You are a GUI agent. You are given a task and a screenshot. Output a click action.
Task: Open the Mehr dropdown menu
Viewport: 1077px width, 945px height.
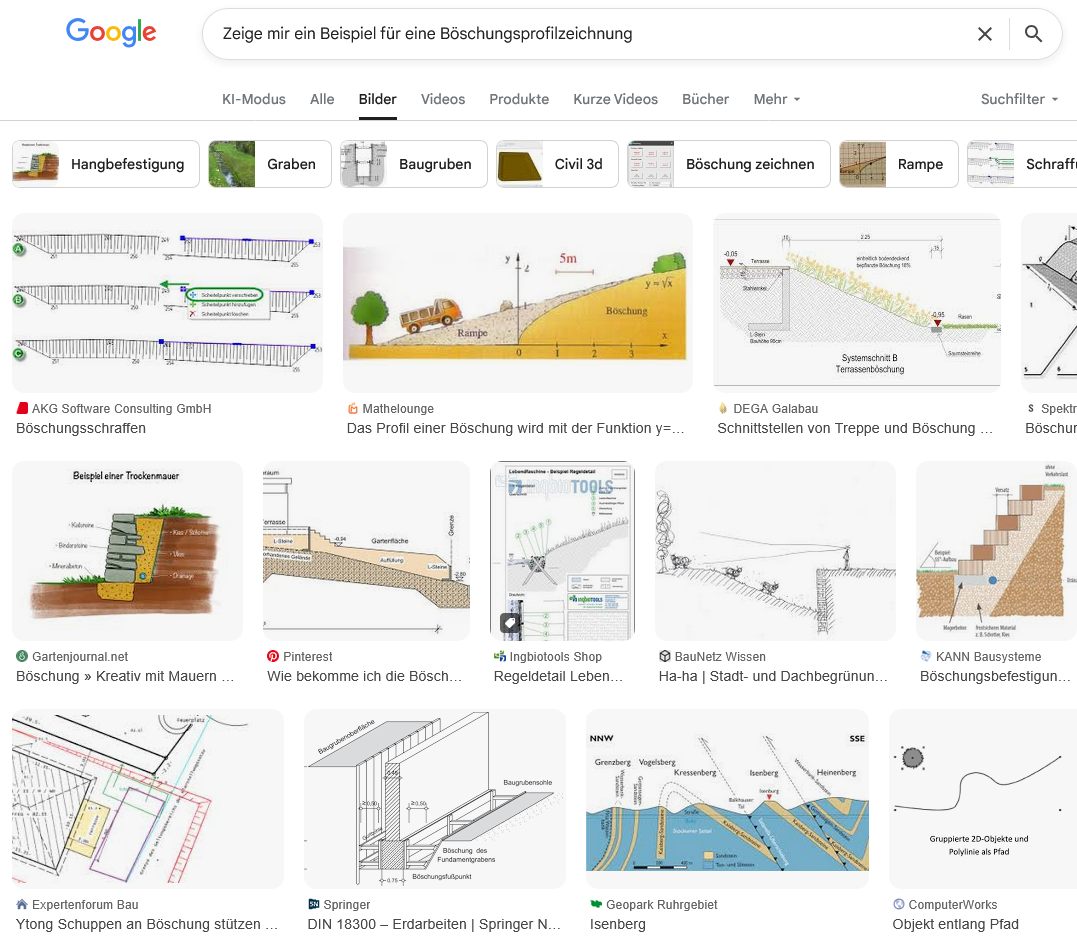[x=777, y=99]
